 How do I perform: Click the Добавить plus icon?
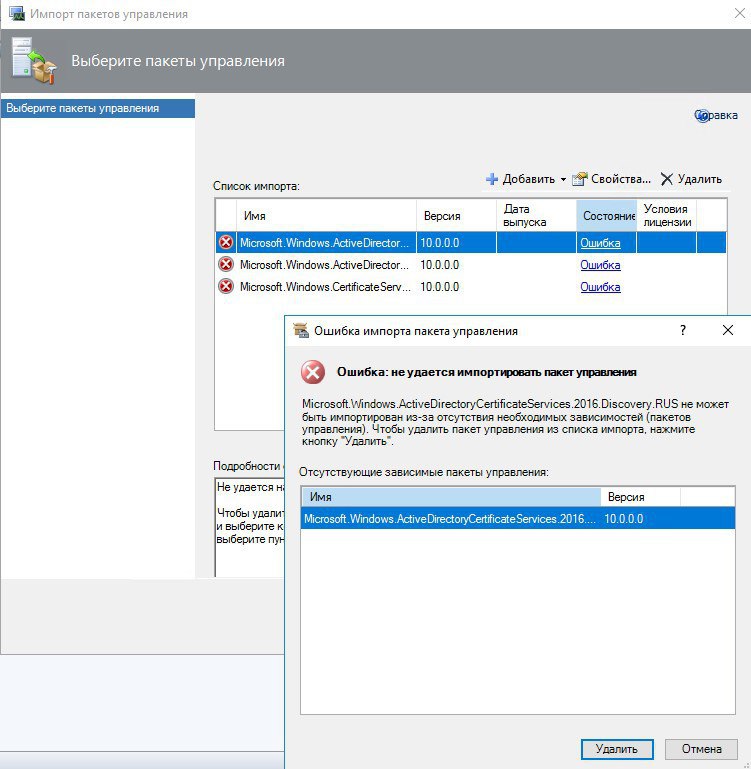click(x=492, y=179)
